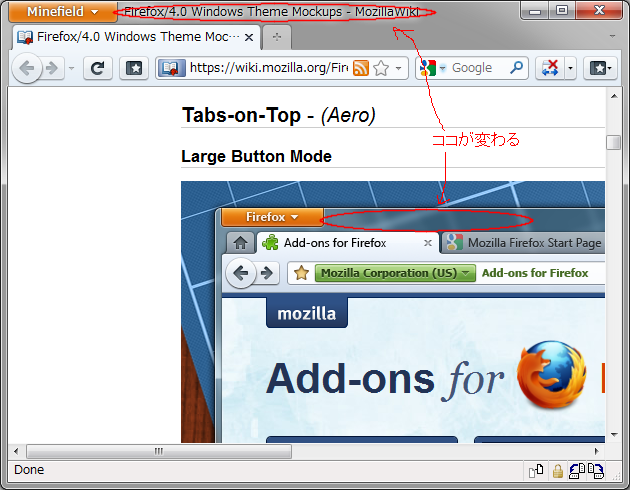Viewport: 630px width, 490px height.
Task: Minimize the Minefield window
Action: 535,11
